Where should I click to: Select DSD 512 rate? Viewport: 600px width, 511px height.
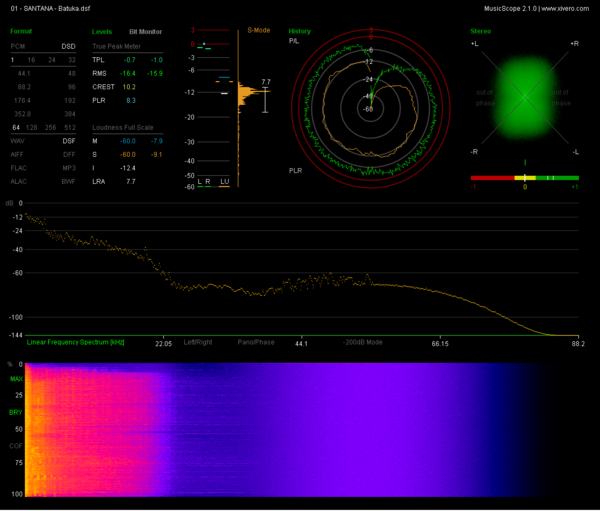(70, 127)
